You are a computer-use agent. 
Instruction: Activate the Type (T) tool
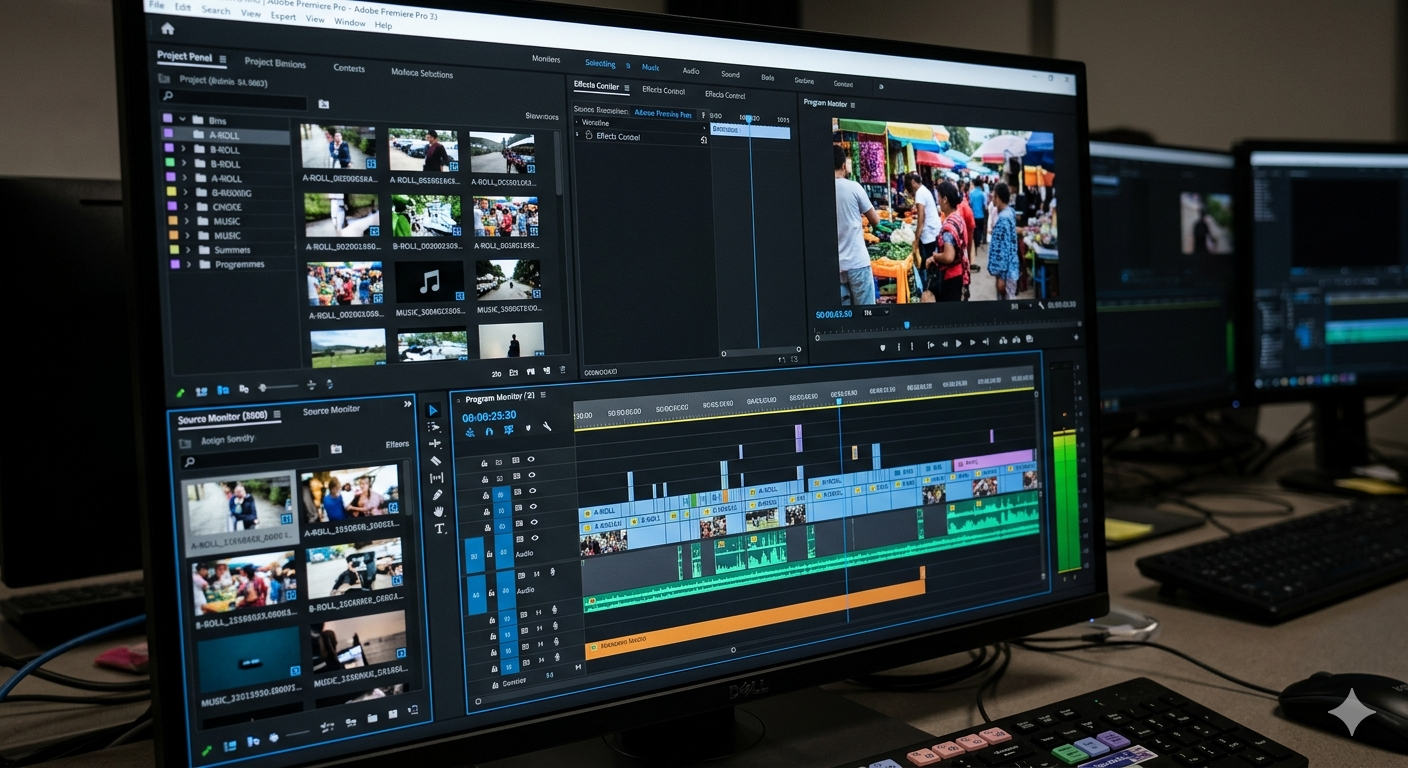point(439,528)
